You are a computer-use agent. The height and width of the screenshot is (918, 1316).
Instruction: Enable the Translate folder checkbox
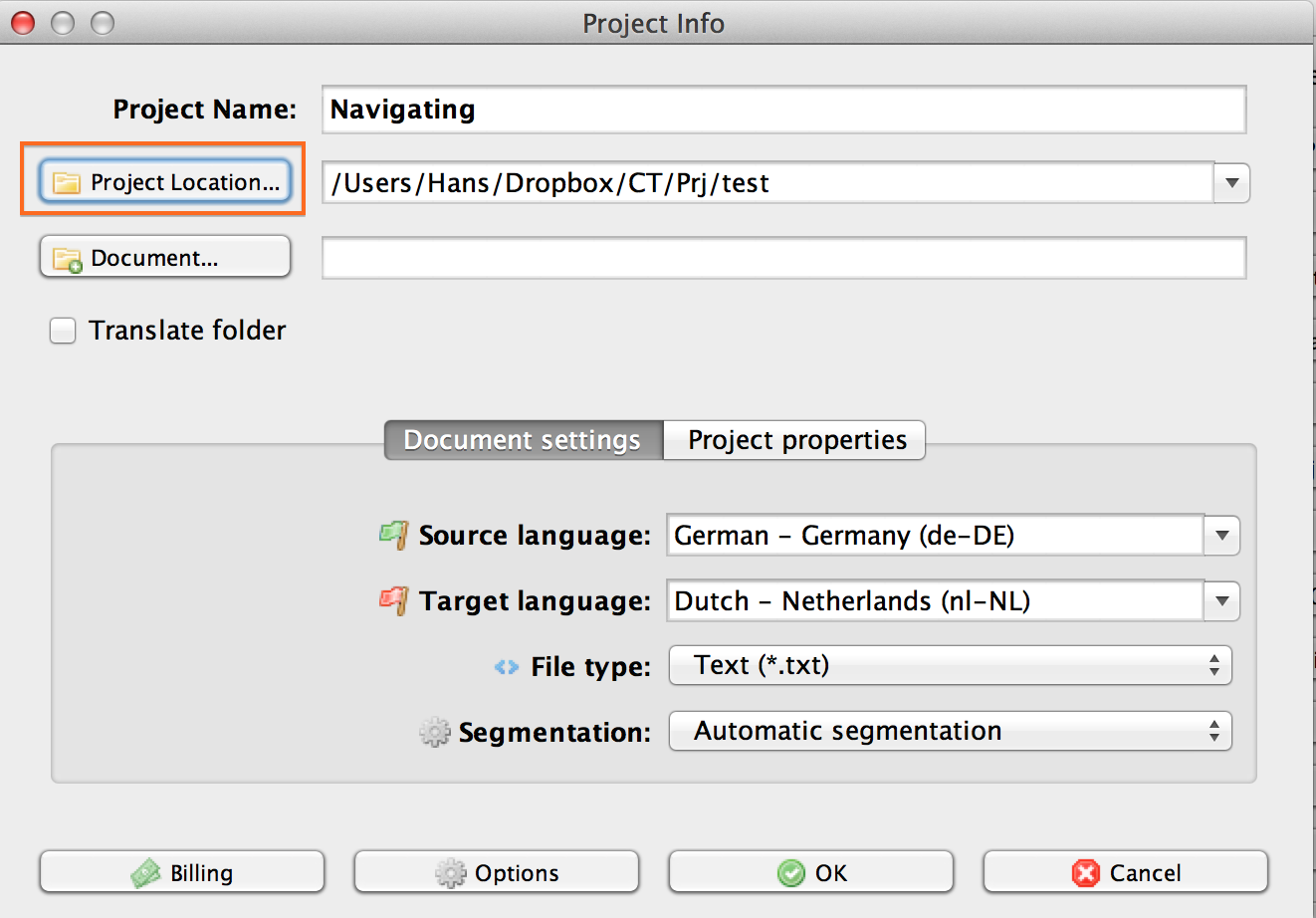click(63, 331)
